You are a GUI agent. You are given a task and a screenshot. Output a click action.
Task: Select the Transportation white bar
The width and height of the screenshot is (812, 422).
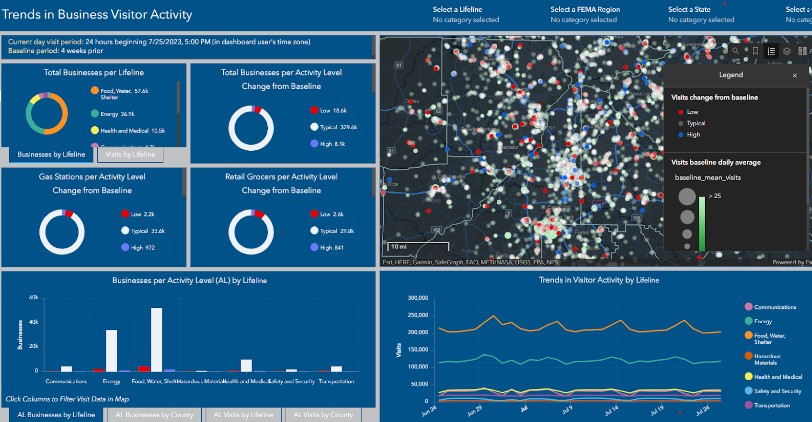point(337,369)
